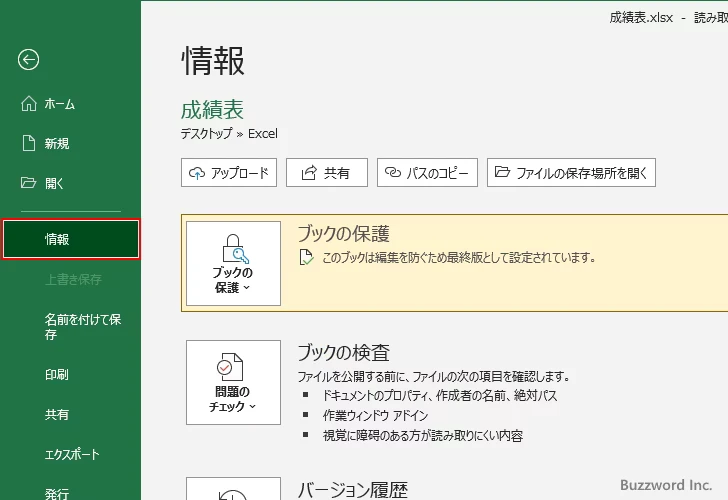
Task: Click 作業ウィンドウ アドイン bullet text
Action: pyautogui.click(x=375, y=416)
